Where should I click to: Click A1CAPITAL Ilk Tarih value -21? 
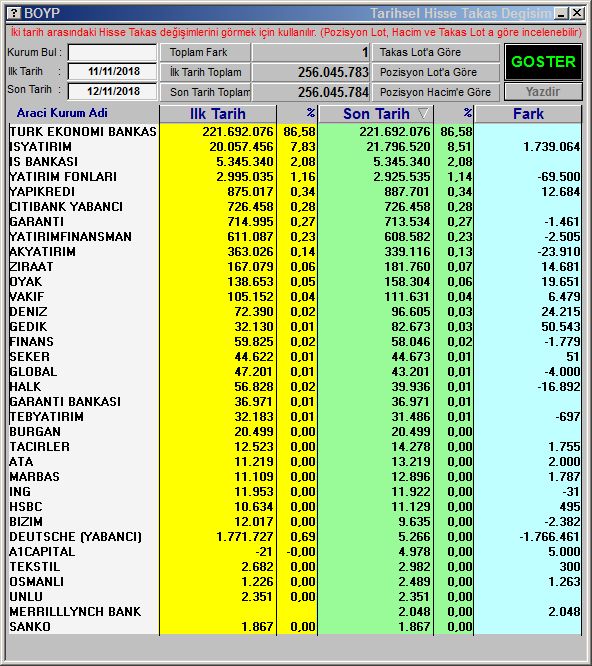pyautogui.click(x=264, y=552)
